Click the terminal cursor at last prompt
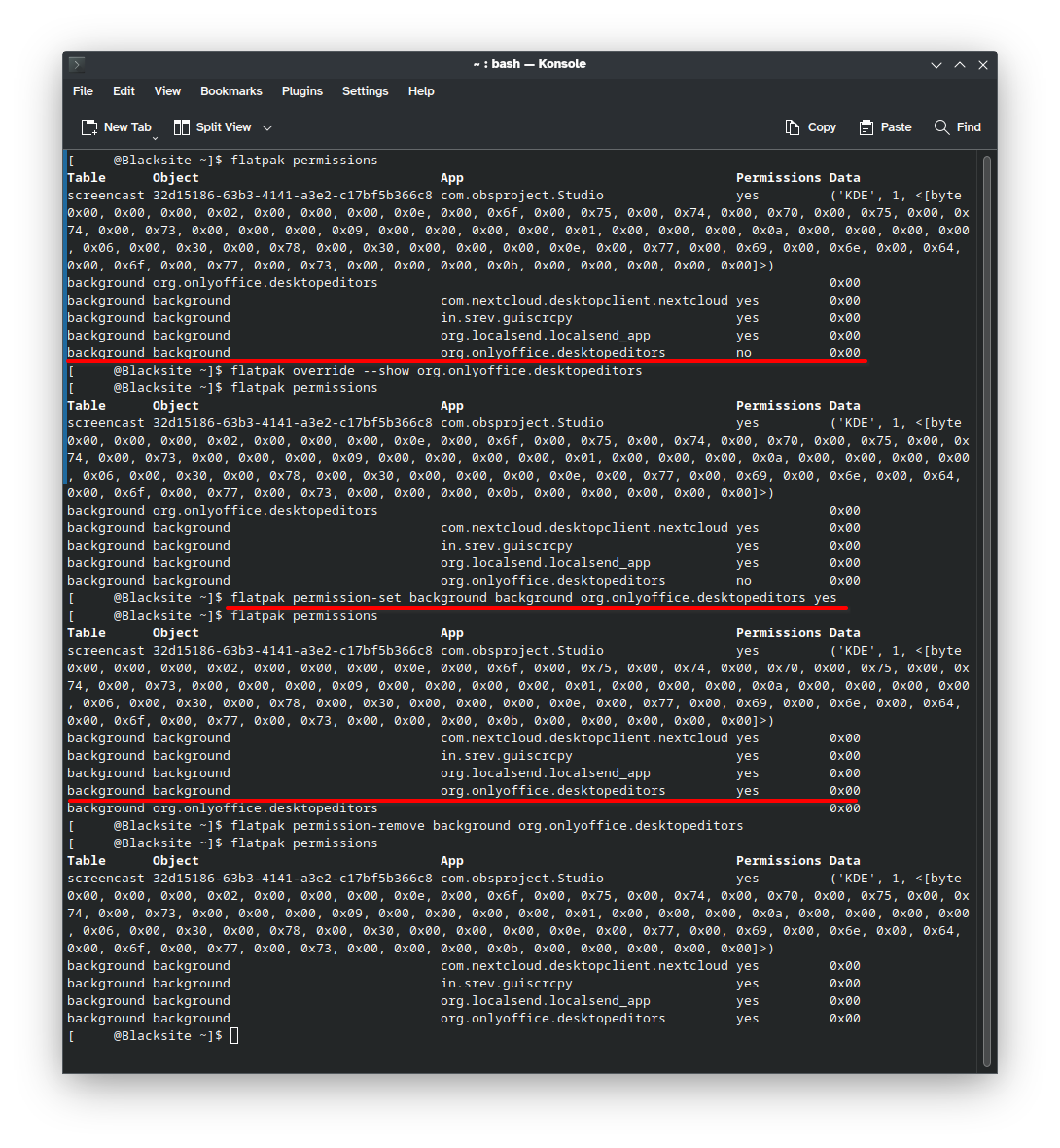Image resolution: width=1060 pixels, height=1148 pixels. [x=234, y=1035]
